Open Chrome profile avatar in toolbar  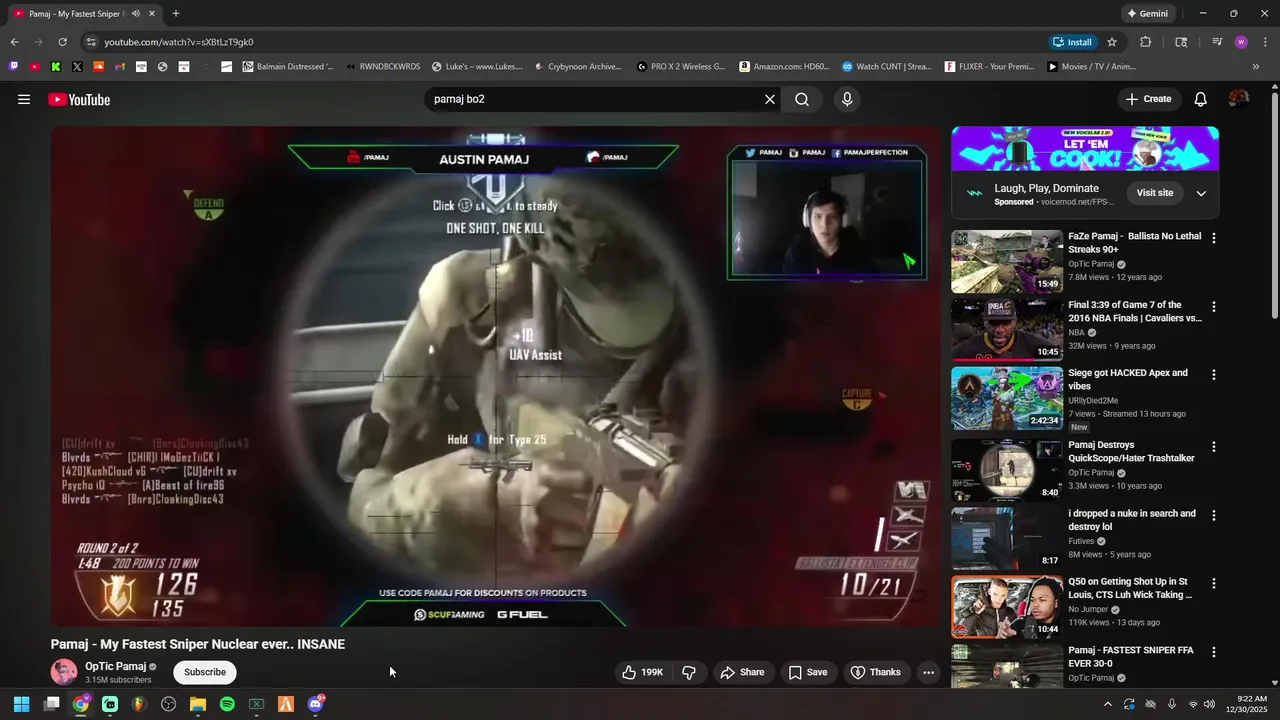coord(1241,42)
